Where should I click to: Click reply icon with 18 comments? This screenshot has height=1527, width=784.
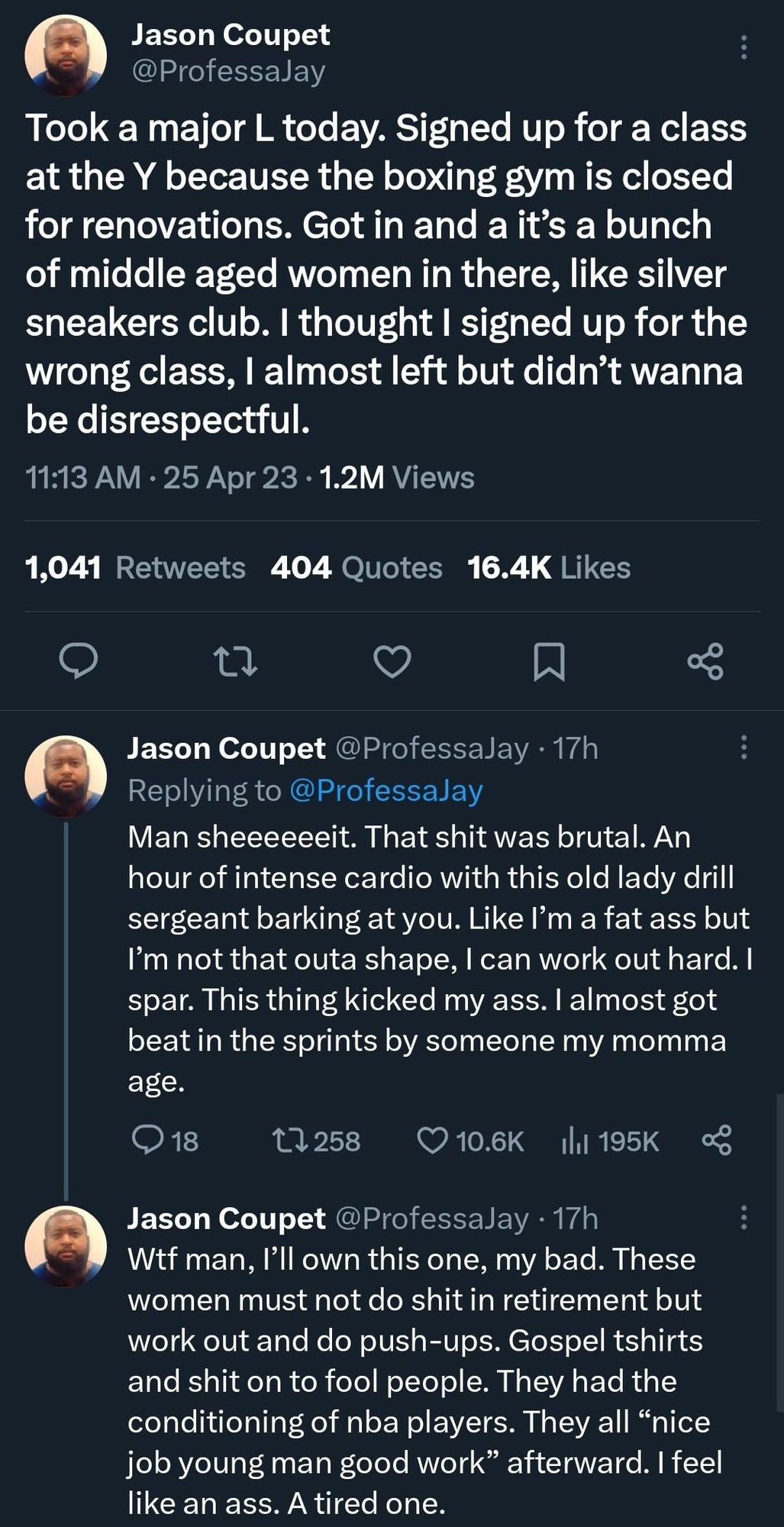point(148,1140)
